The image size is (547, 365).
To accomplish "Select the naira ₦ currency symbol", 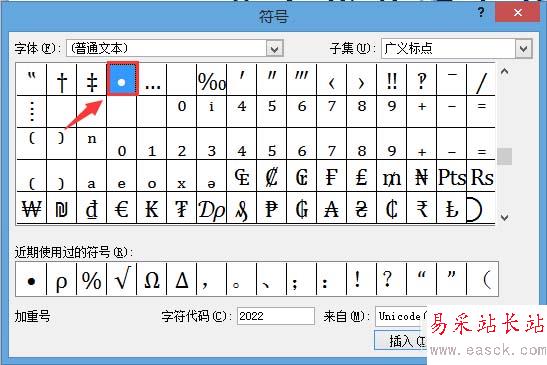I will click(x=422, y=176).
